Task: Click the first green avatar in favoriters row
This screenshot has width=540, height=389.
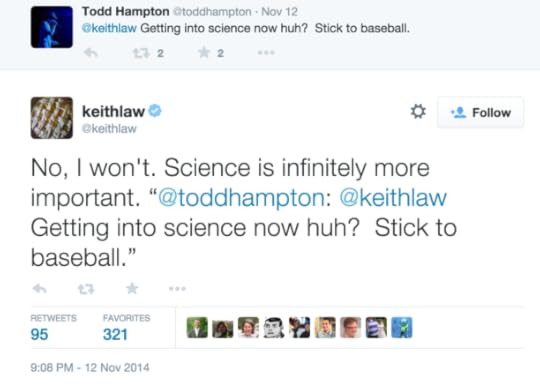Action: (x=197, y=327)
